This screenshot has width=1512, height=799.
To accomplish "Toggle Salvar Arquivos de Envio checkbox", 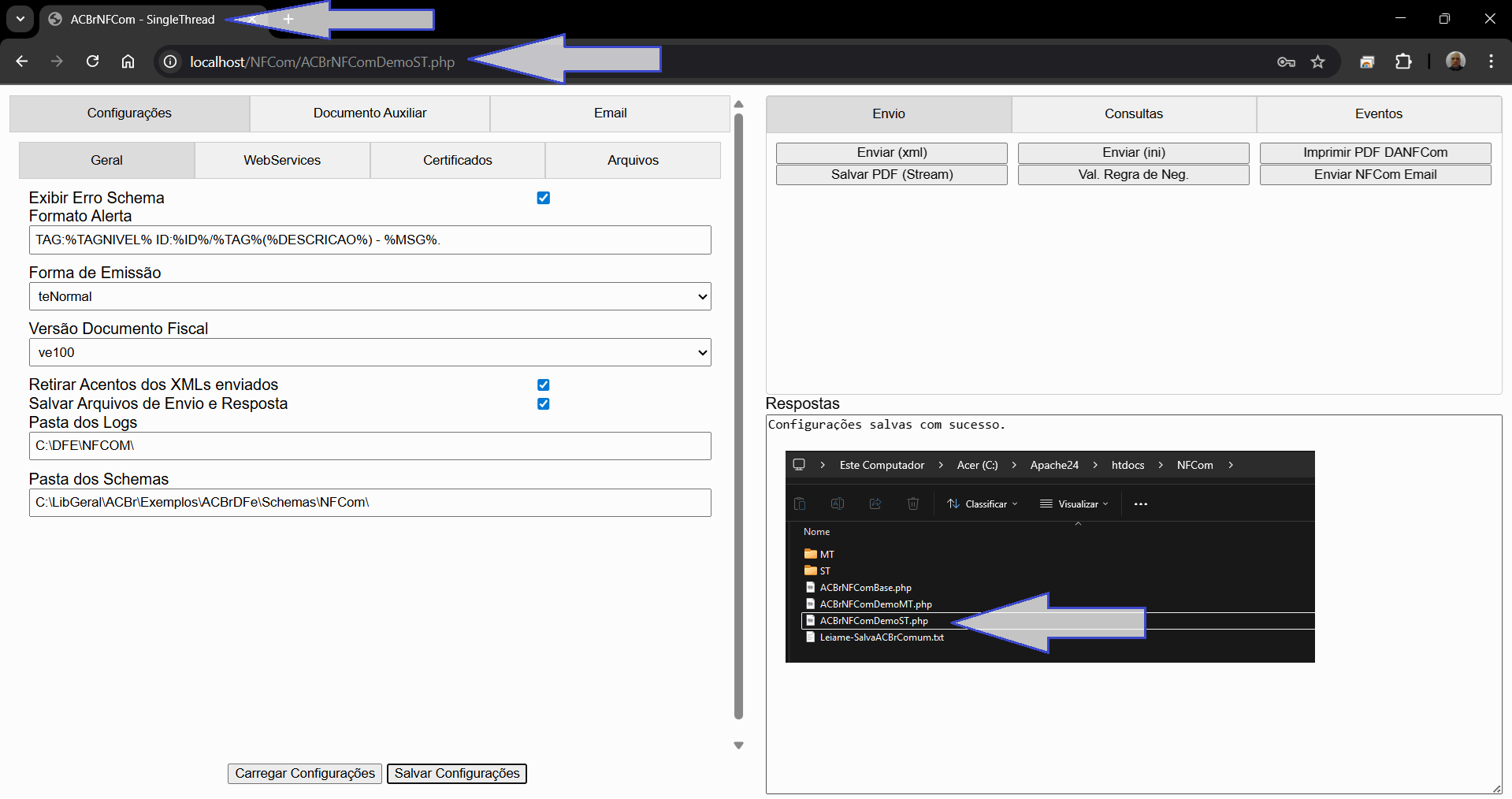I will pos(543,403).
